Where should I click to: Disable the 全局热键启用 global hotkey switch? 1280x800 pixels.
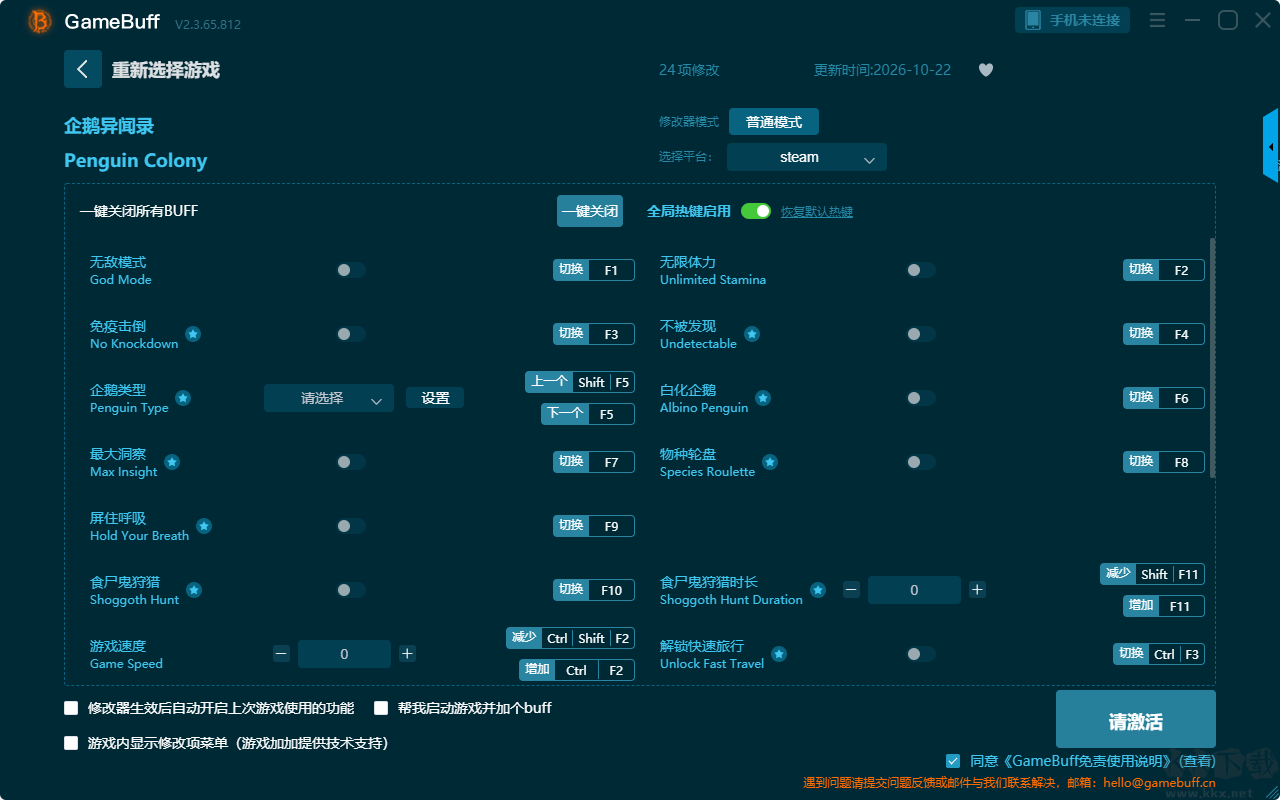point(756,211)
